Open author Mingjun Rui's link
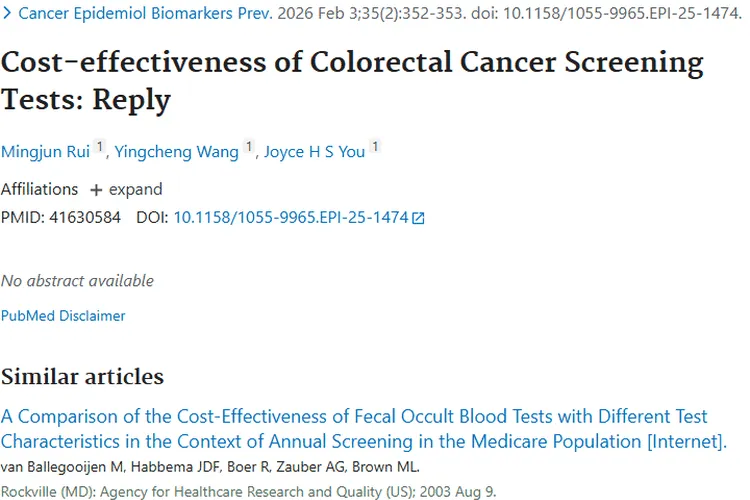Viewport: 750px width, 500px height. (x=44, y=152)
